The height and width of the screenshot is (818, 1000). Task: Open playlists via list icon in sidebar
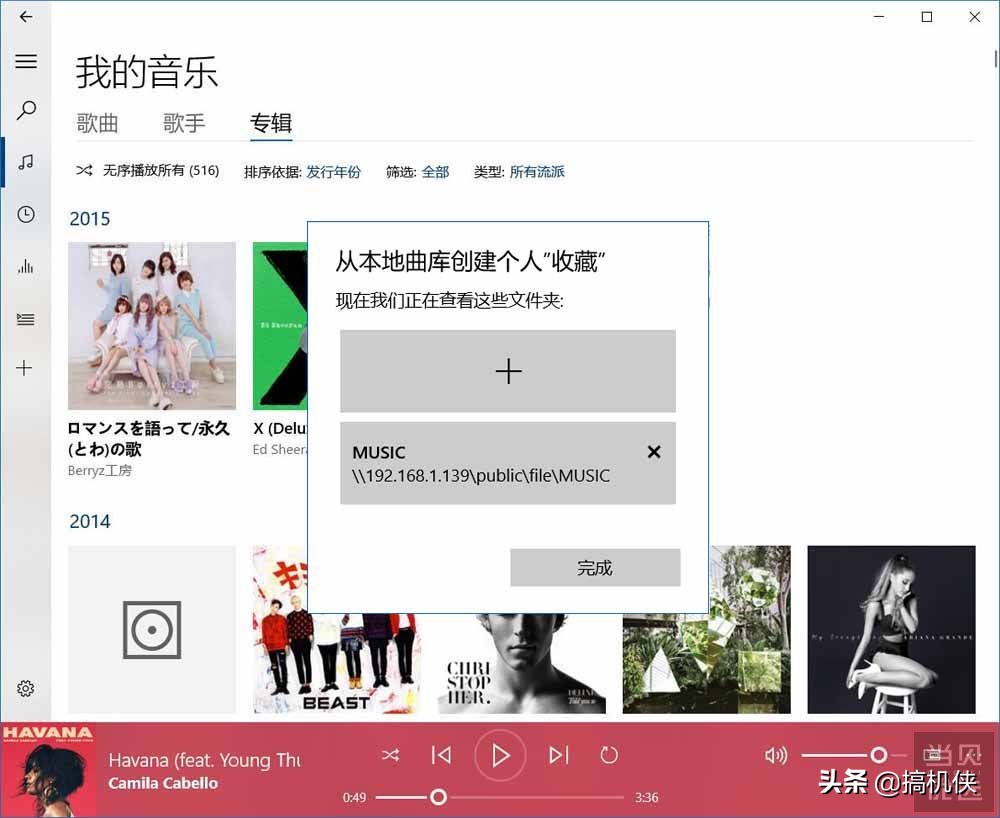pos(26,318)
